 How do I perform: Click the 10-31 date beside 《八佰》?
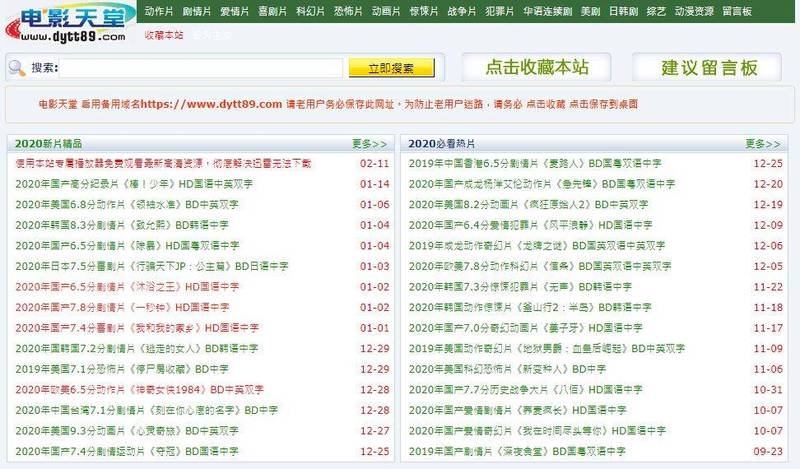(x=768, y=390)
